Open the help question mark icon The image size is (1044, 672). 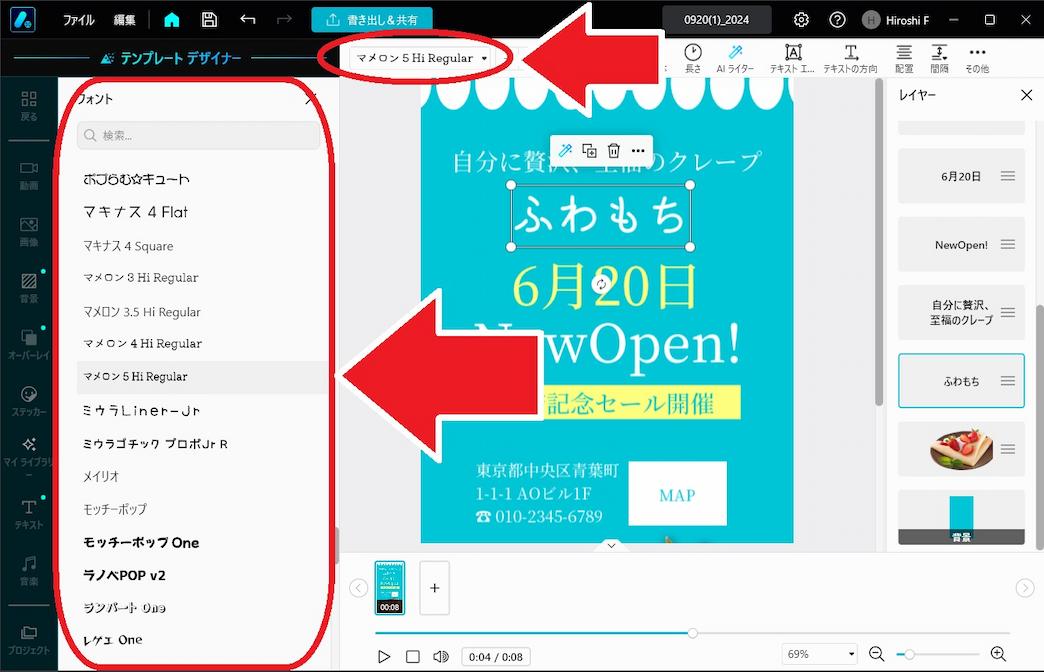tap(837, 20)
